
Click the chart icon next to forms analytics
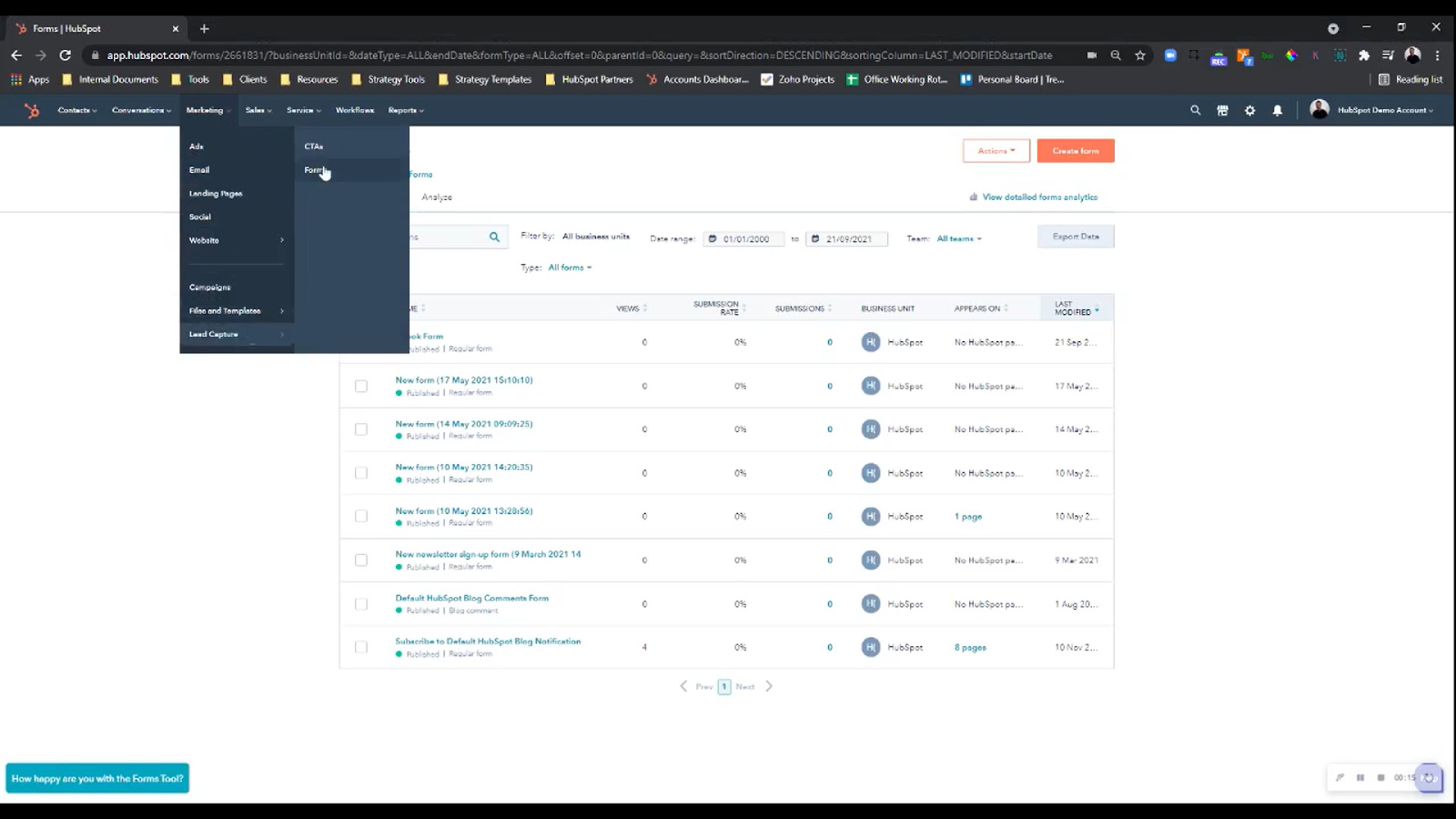click(x=974, y=196)
